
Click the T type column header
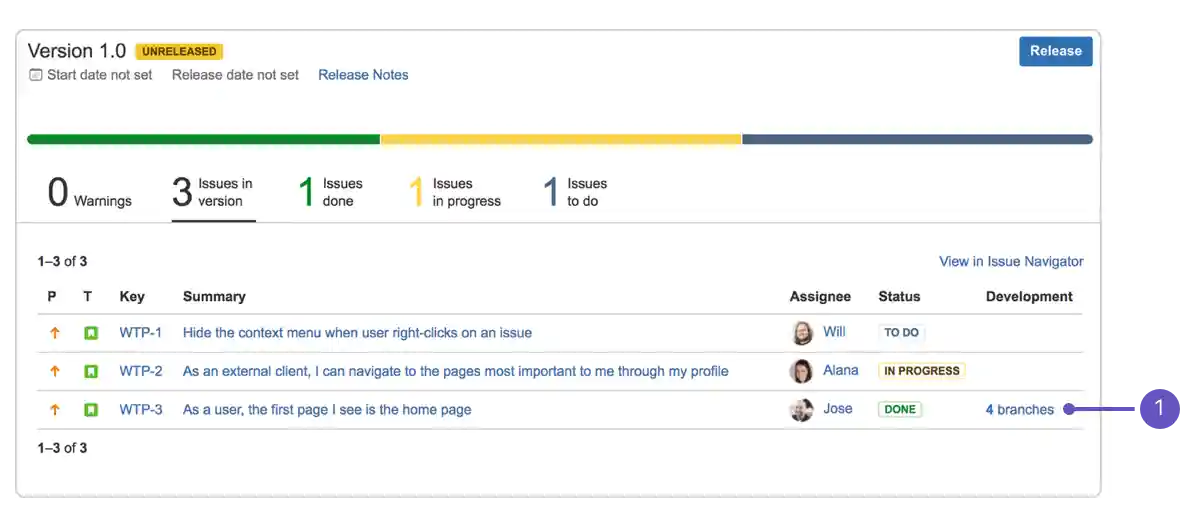(x=88, y=296)
